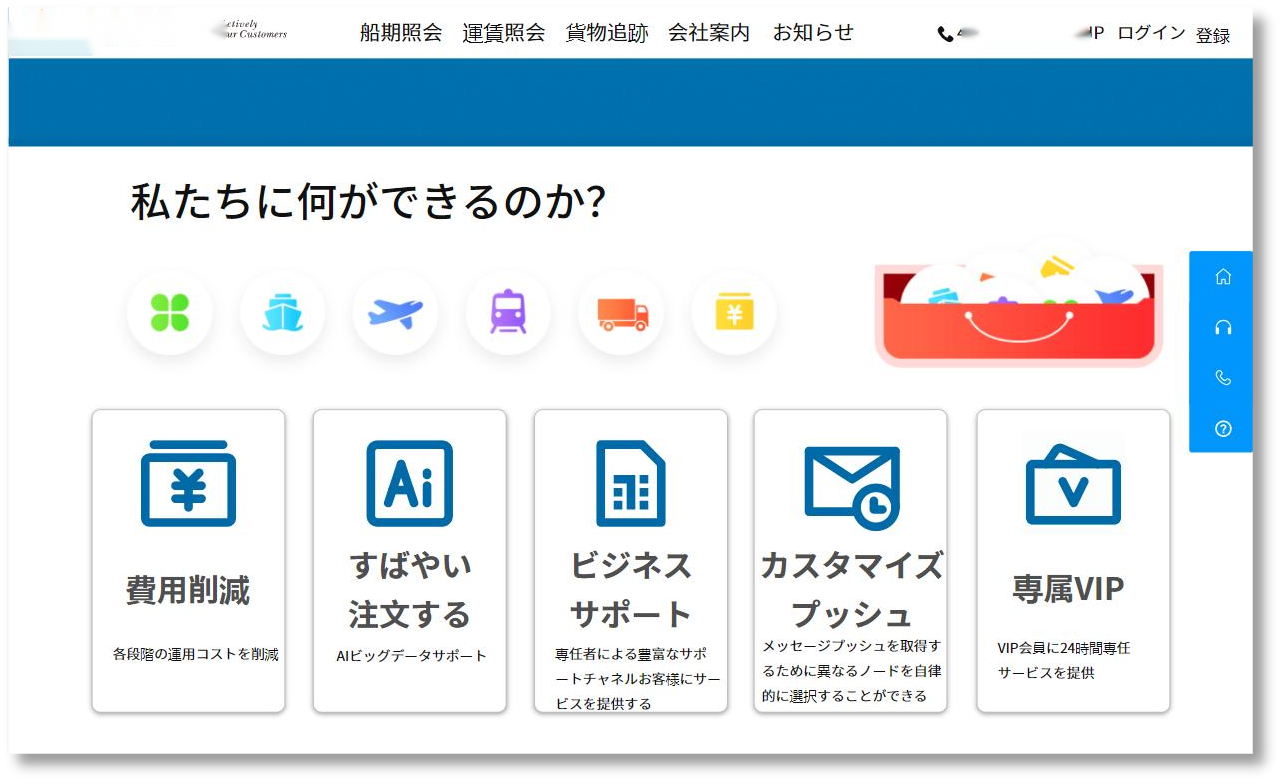This screenshot has width=1281, height=784.
Task: Select the airplane air freight icon
Action: pyautogui.click(x=395, y=313)
